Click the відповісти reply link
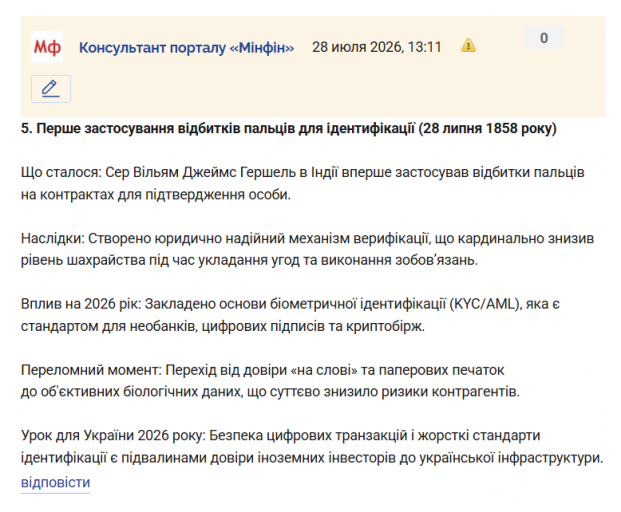This screenshot has height=512, width=621. click(55, 483)
